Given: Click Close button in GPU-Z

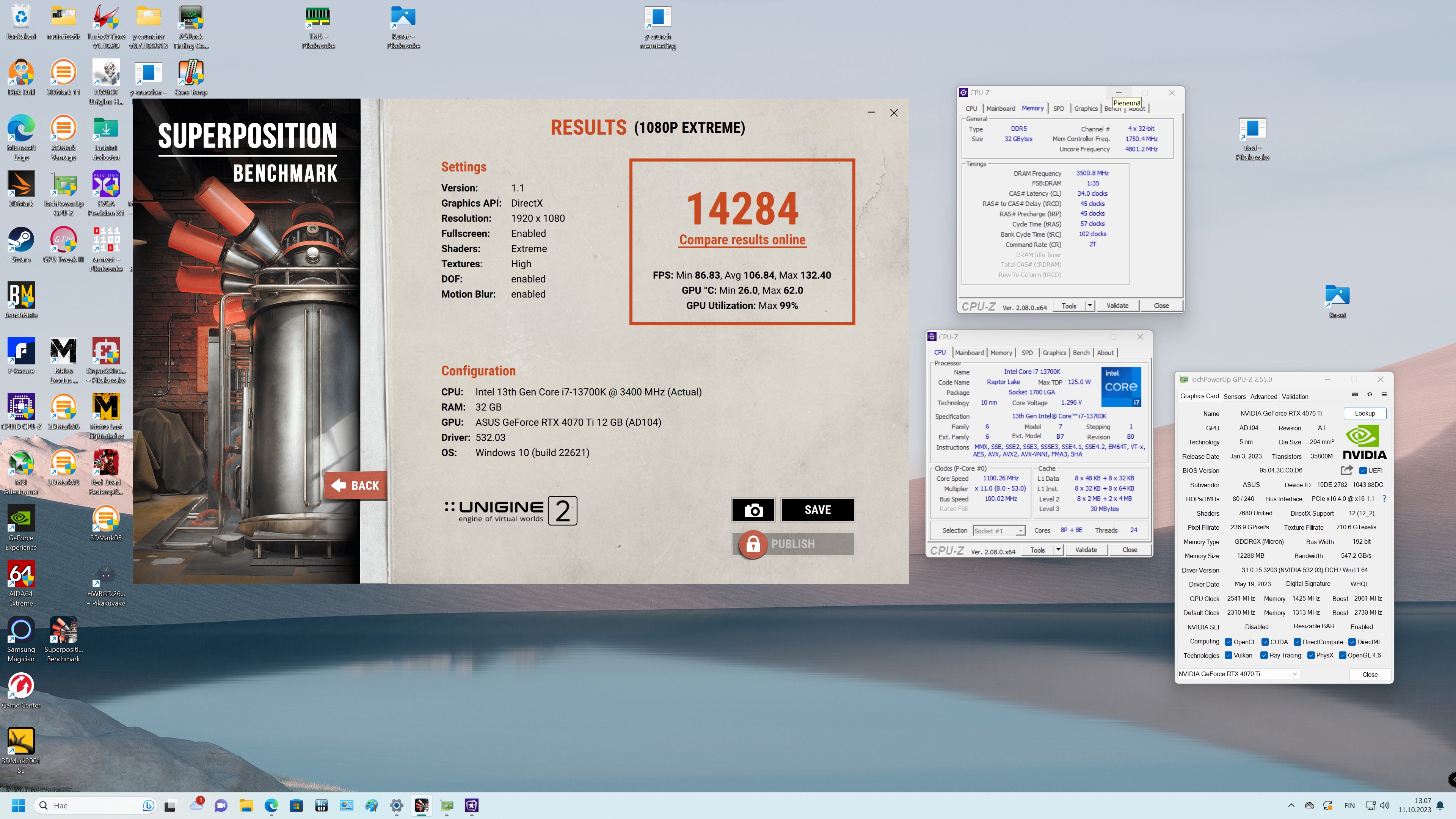Looking at the screenshot, I should [1370, 674].
